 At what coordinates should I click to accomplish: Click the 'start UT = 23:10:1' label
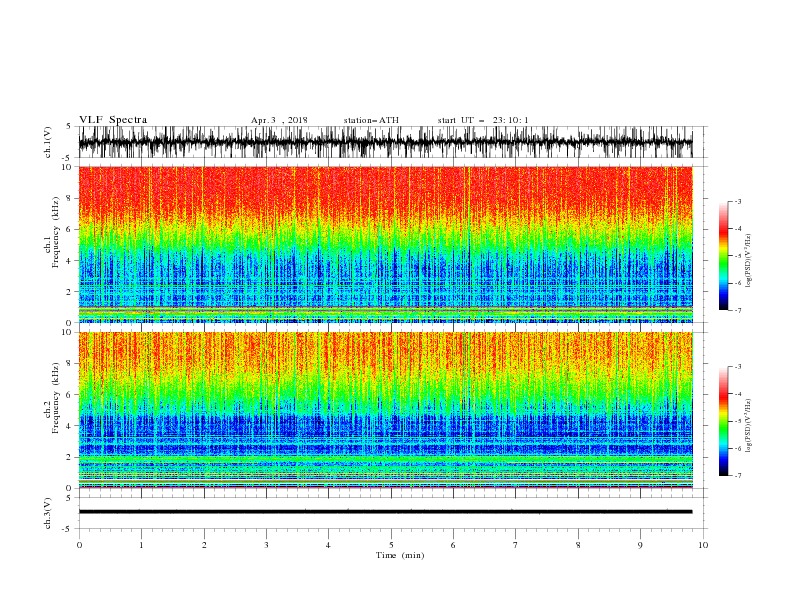pyautogui.click(x=483, y=120)
